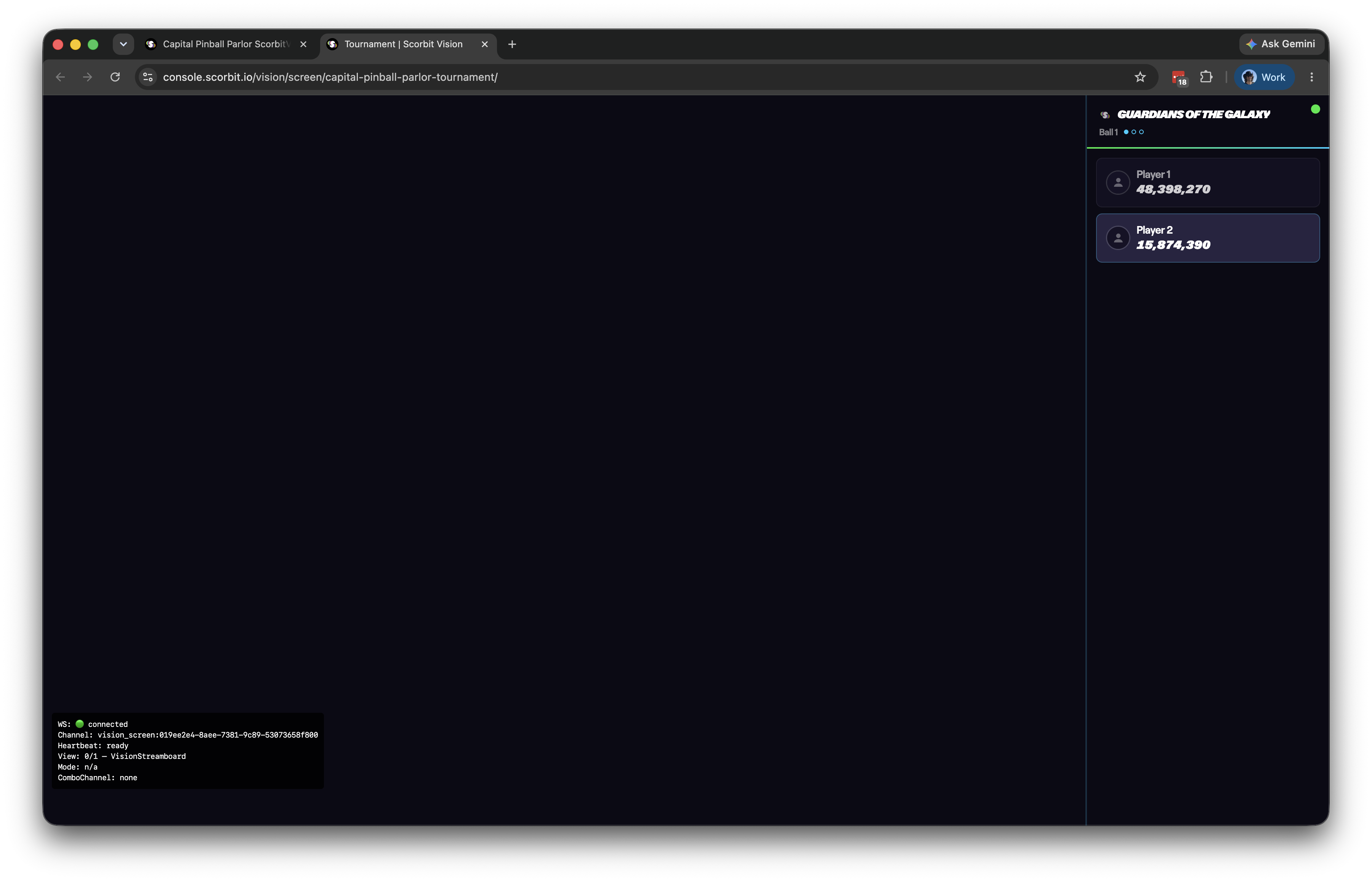Open a new tab with the plus button
Image resolution: width=1372 pixels, height=882 pixels.
pos(512,44)
